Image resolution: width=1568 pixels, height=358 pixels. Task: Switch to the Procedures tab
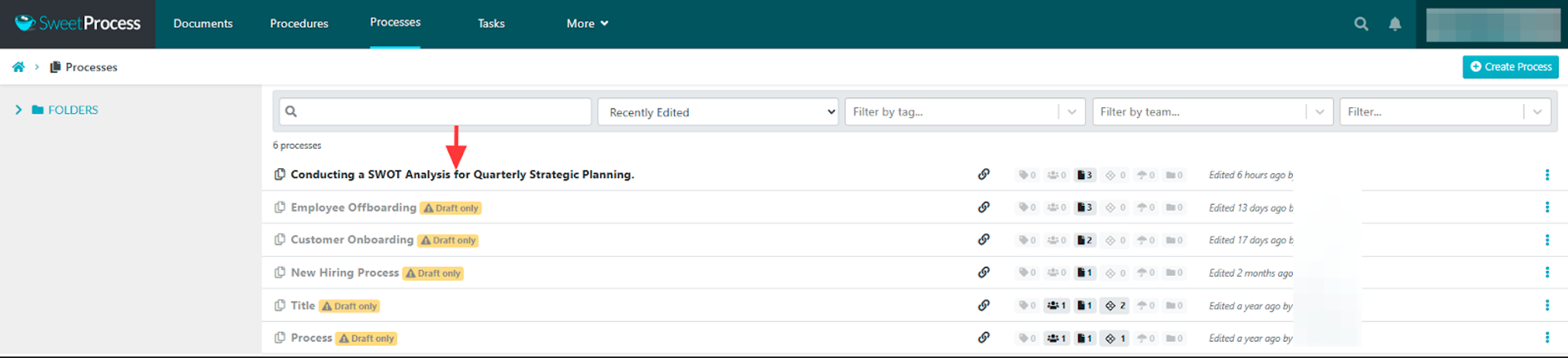(299, 24)
